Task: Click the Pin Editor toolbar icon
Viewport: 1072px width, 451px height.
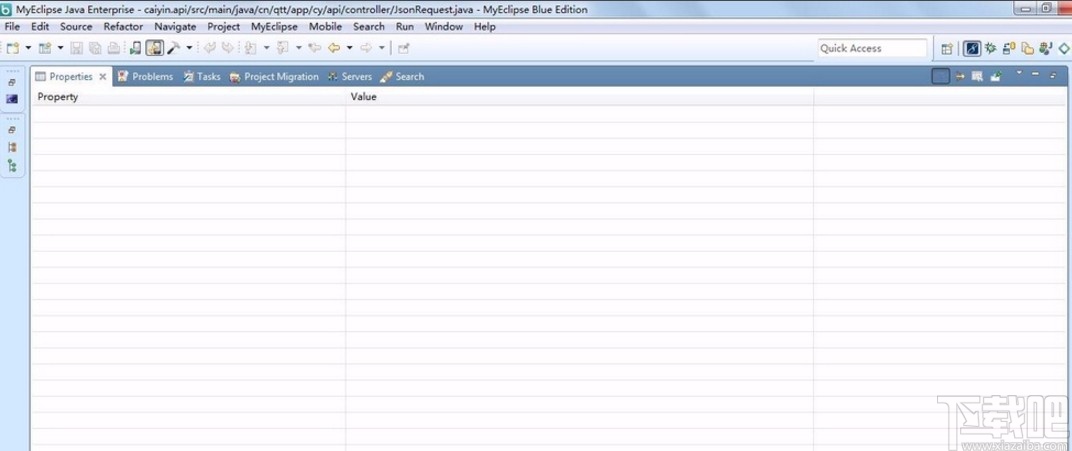Action: pyautogui.click(x=403, y=48)
